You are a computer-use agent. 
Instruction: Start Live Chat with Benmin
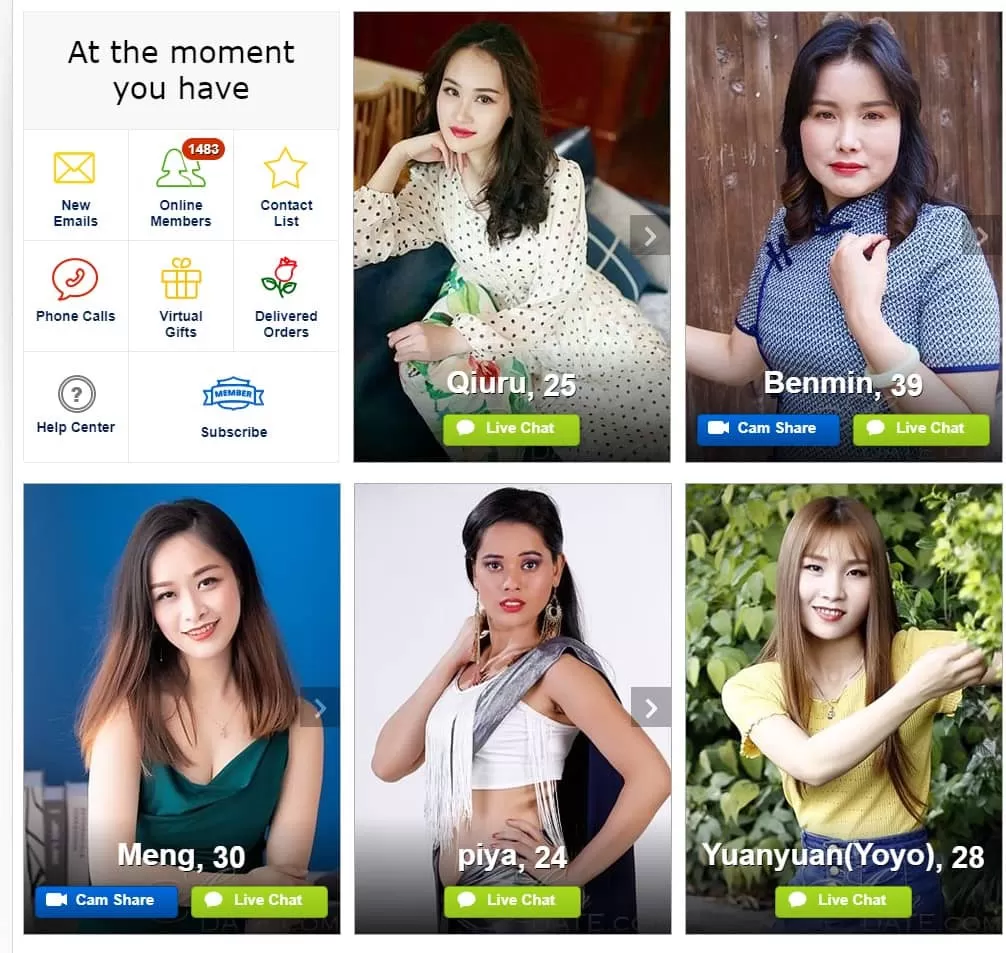coord(921,429)
